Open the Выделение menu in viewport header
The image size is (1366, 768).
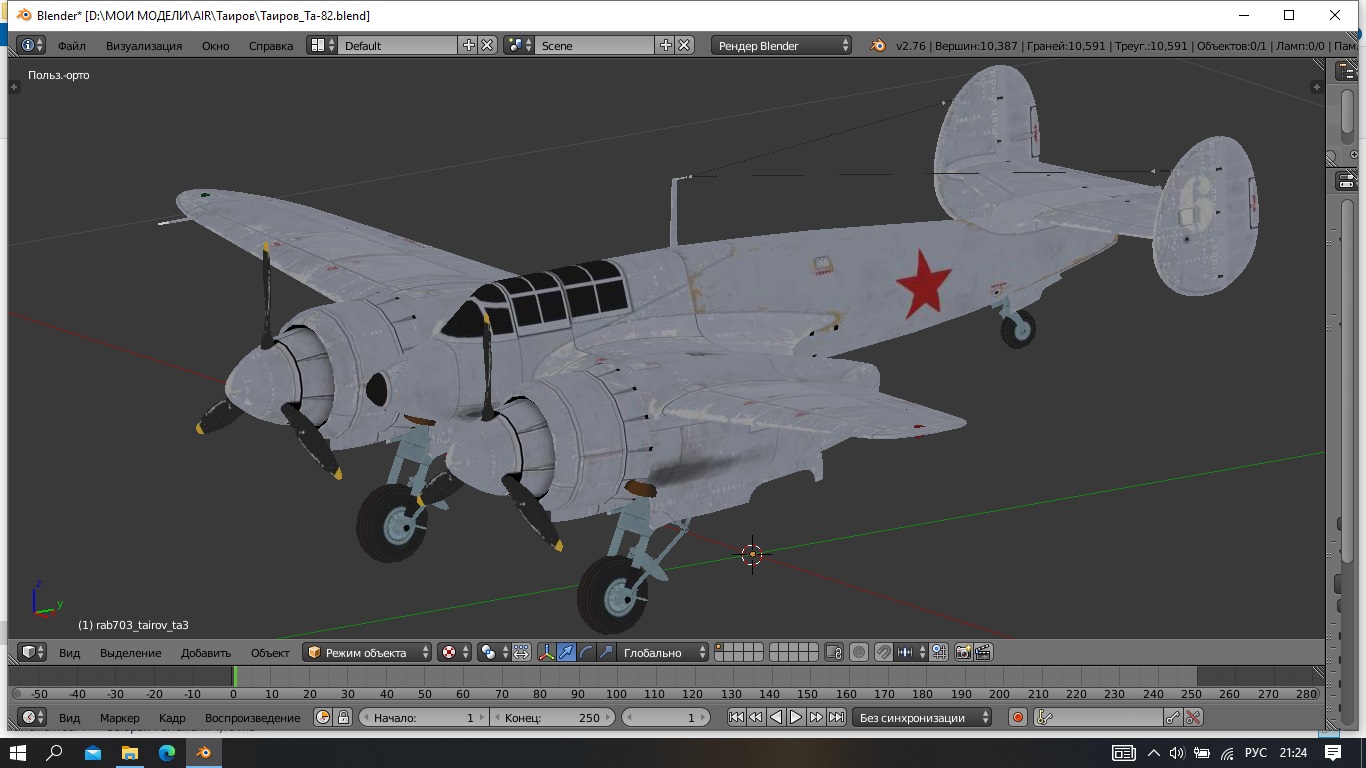[x=130, y=652]
